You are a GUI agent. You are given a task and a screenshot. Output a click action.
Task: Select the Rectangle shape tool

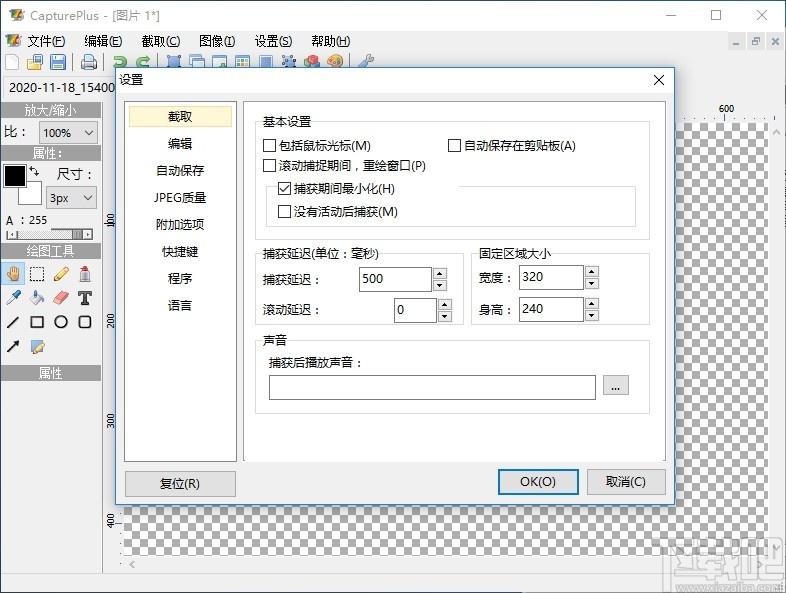(37, 322)
